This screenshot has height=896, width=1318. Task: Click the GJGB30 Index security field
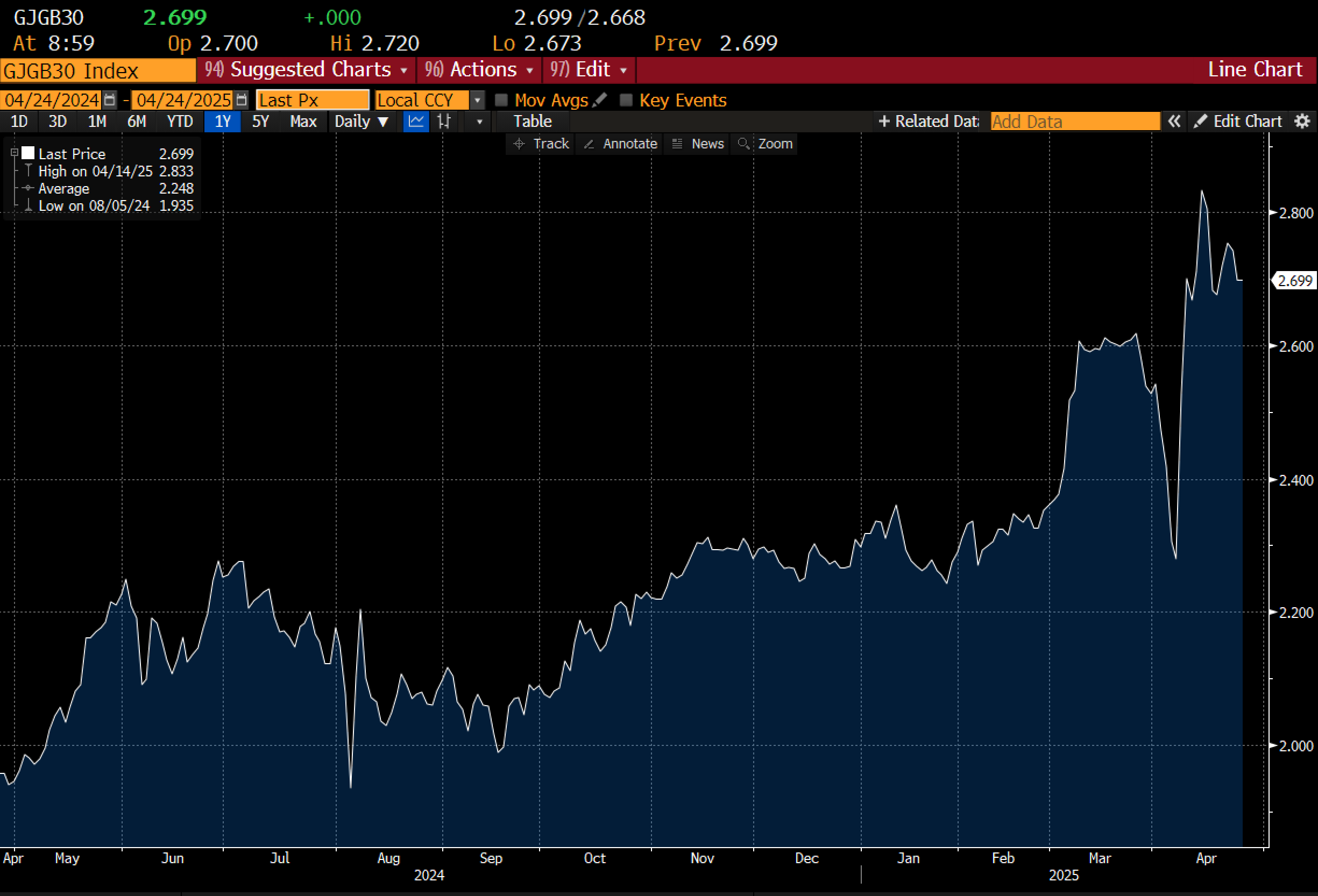[x=97, y=71]
